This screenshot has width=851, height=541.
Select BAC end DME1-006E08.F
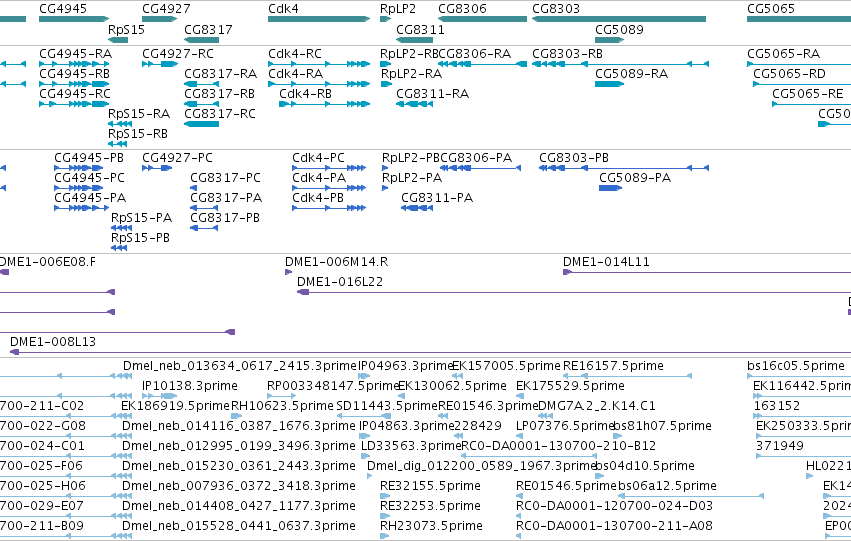tap(4, 272)
